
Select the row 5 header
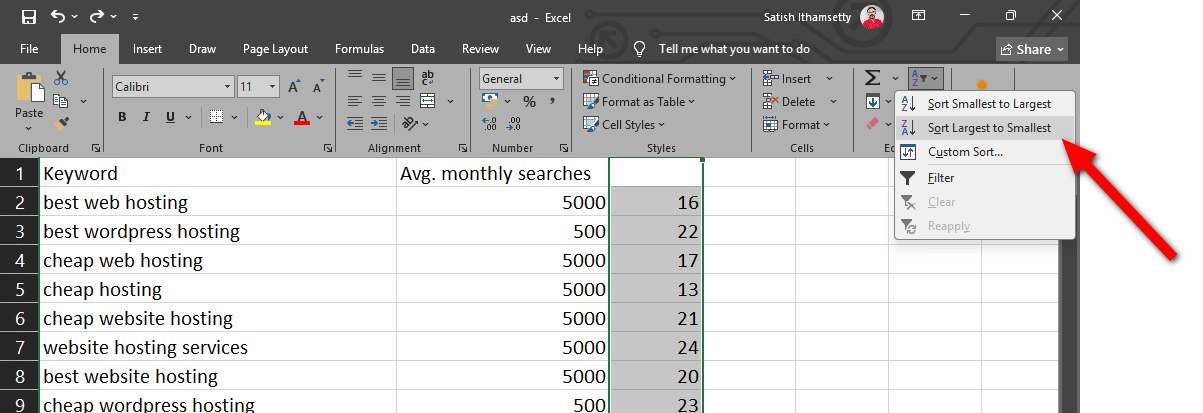(20, 290)
